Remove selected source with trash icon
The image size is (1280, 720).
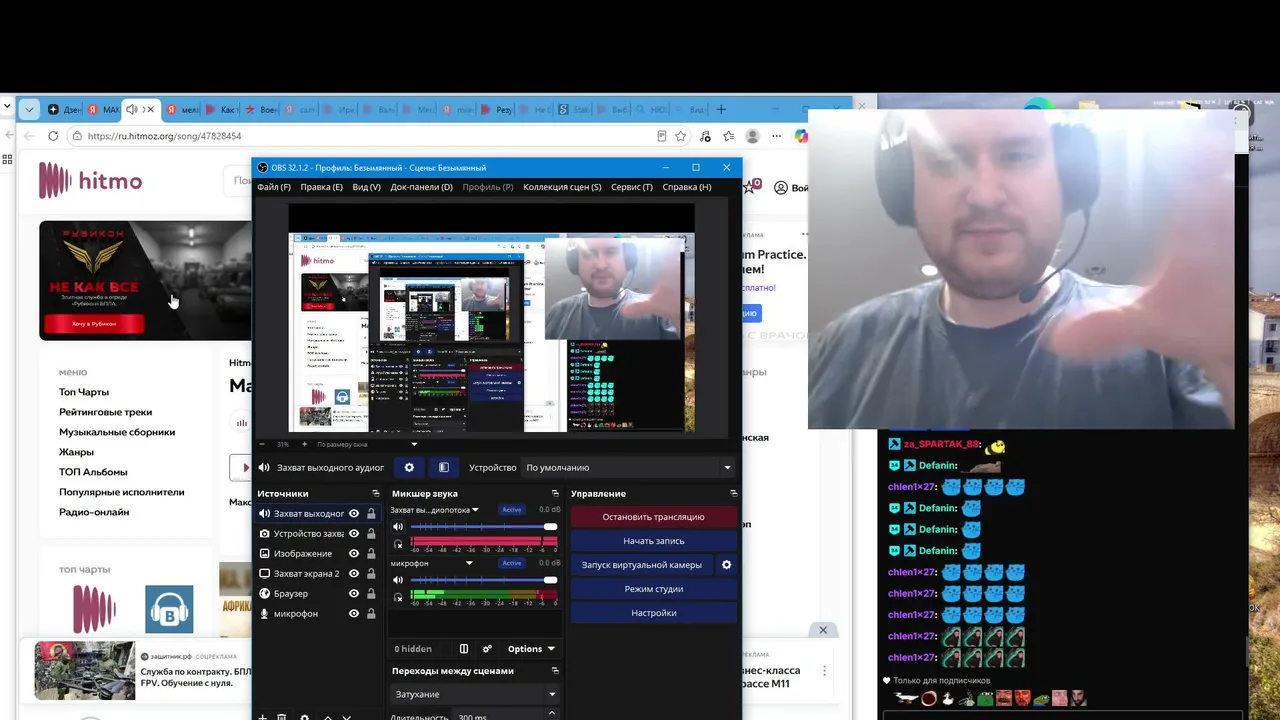point(282,716)
